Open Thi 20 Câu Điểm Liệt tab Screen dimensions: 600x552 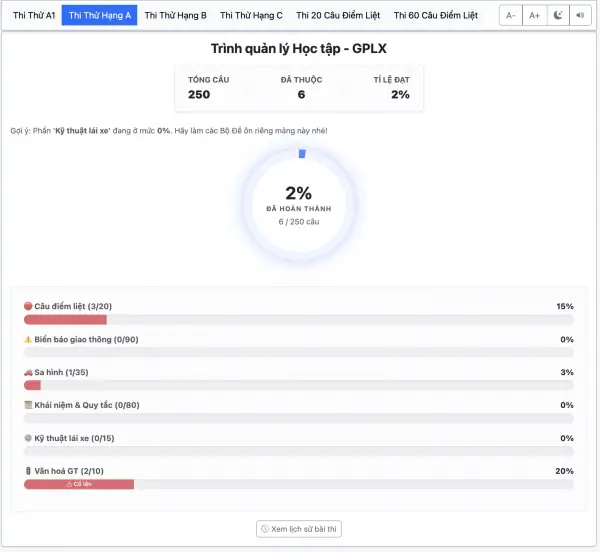coord(338,16)
